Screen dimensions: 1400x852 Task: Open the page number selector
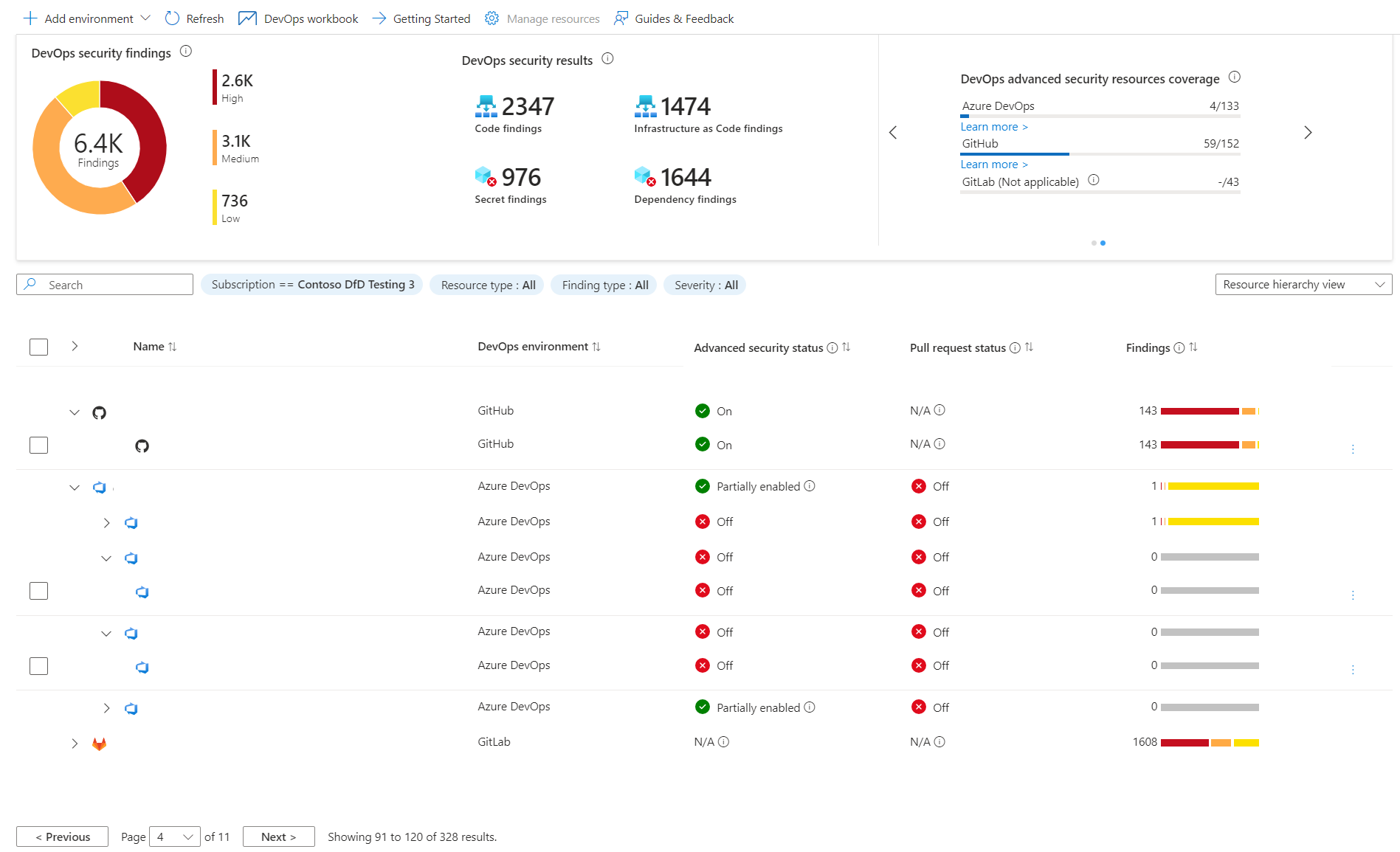pos(174,837)
